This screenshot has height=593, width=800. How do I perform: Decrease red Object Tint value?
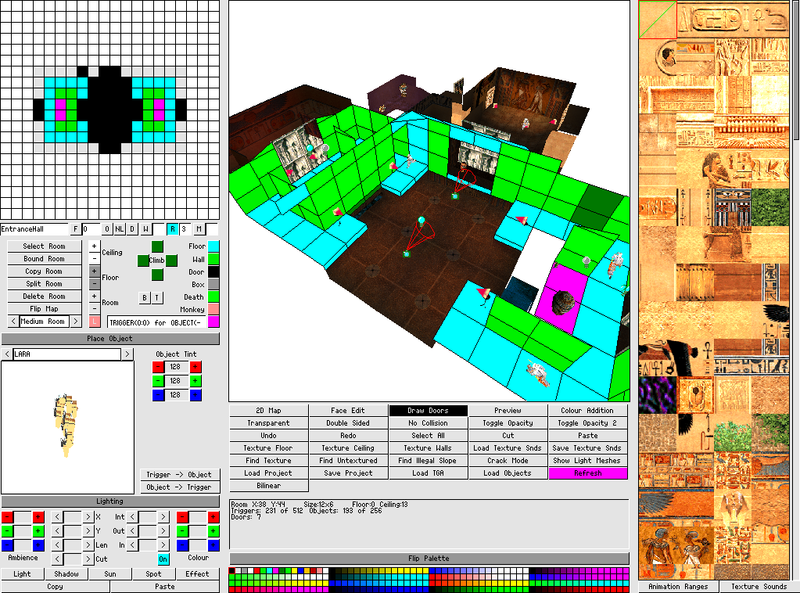(158, 367)
